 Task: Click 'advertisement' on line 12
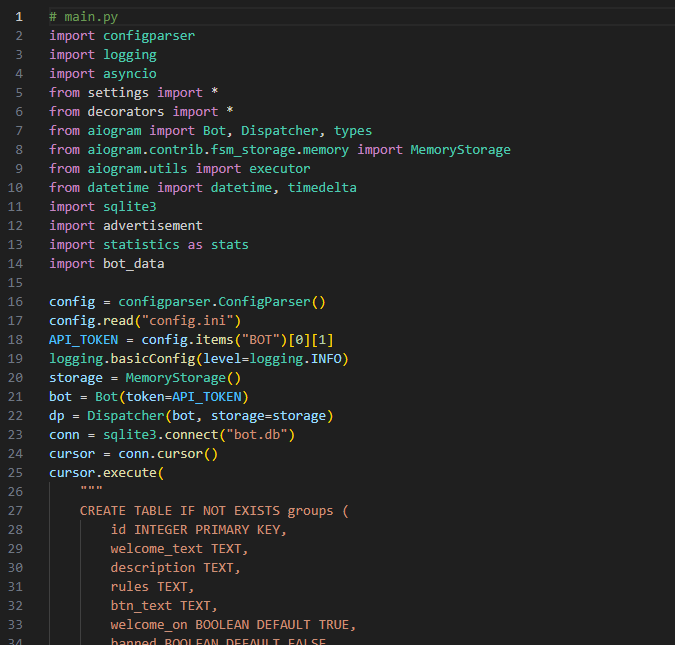pos(153,226)
